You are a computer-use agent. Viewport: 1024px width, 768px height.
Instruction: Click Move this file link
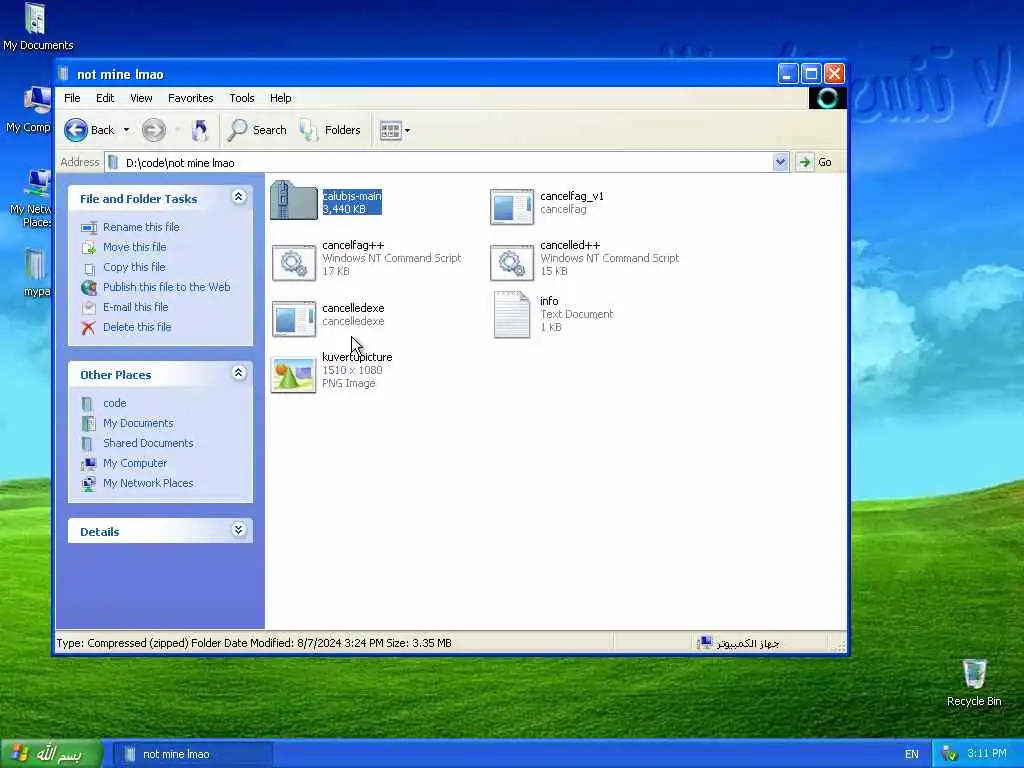pos(135,247)
